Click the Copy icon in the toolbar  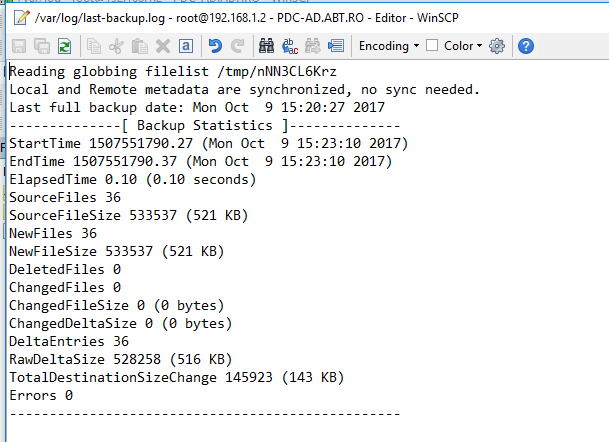point(94,46)
